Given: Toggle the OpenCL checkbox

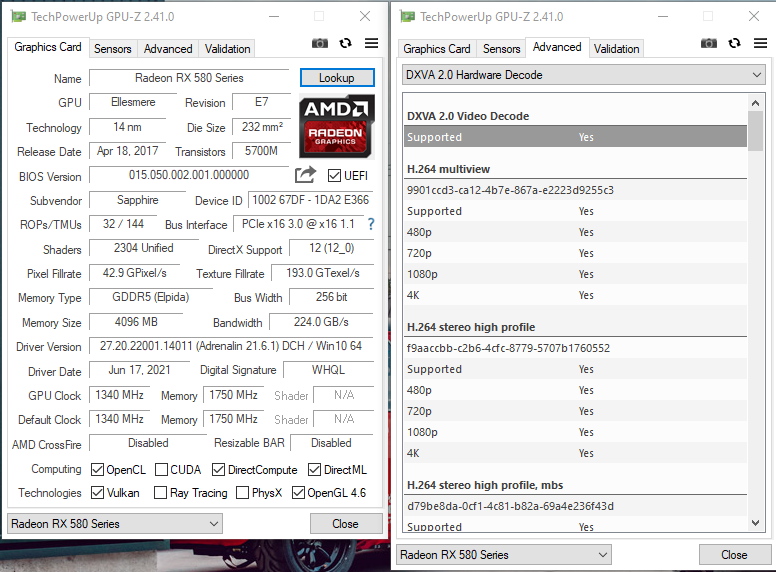Looking at the screenshot, I should [x=97, y=470].
